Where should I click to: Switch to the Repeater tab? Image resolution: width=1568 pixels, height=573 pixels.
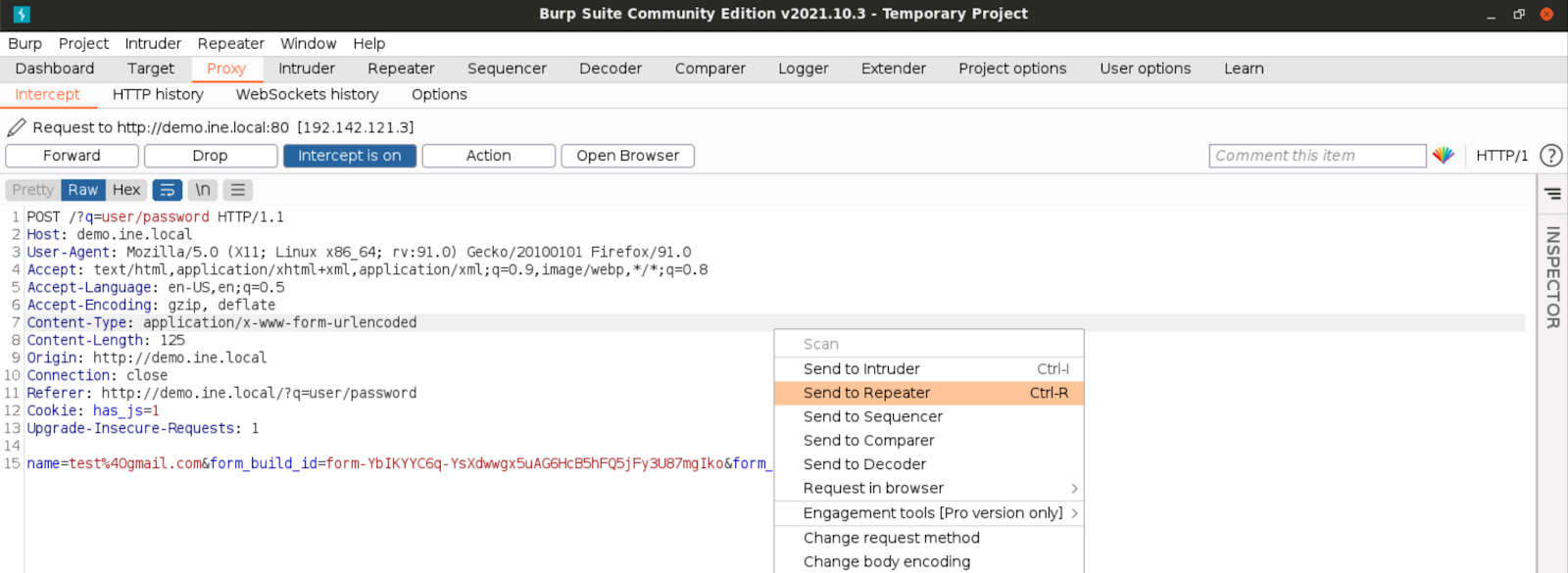(401, 69)
